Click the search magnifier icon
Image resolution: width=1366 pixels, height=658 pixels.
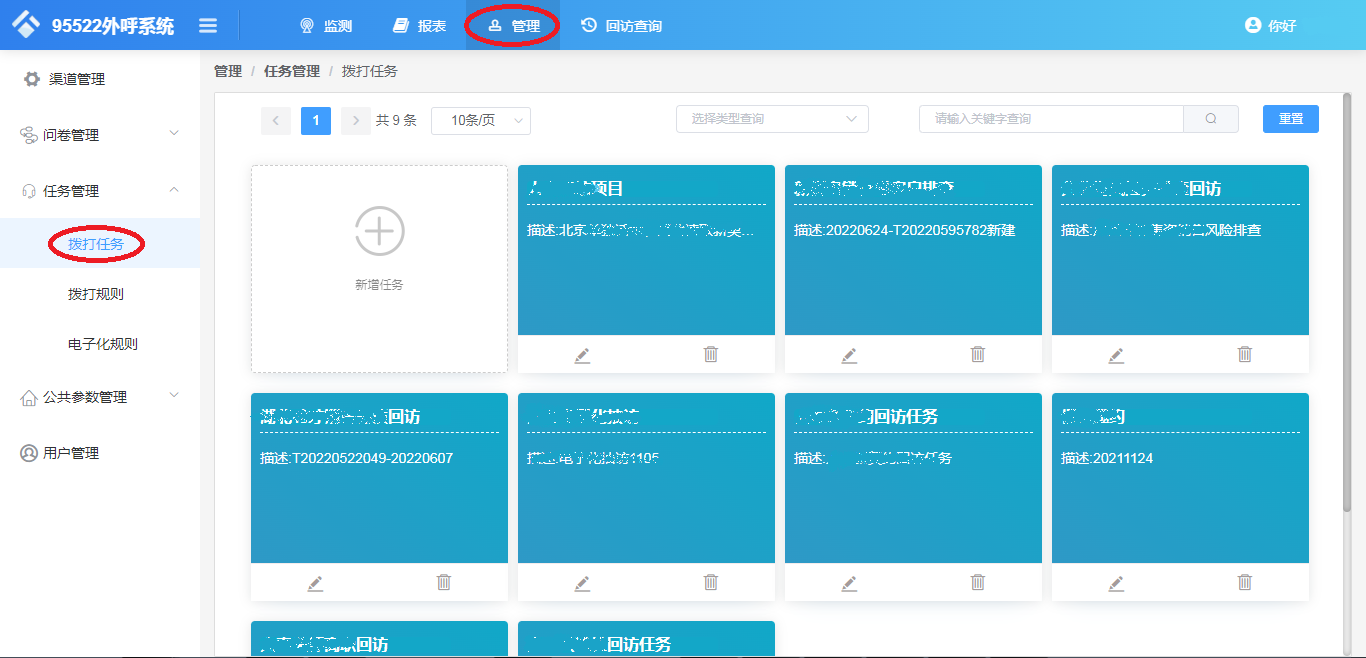(x=1210, y=118)
